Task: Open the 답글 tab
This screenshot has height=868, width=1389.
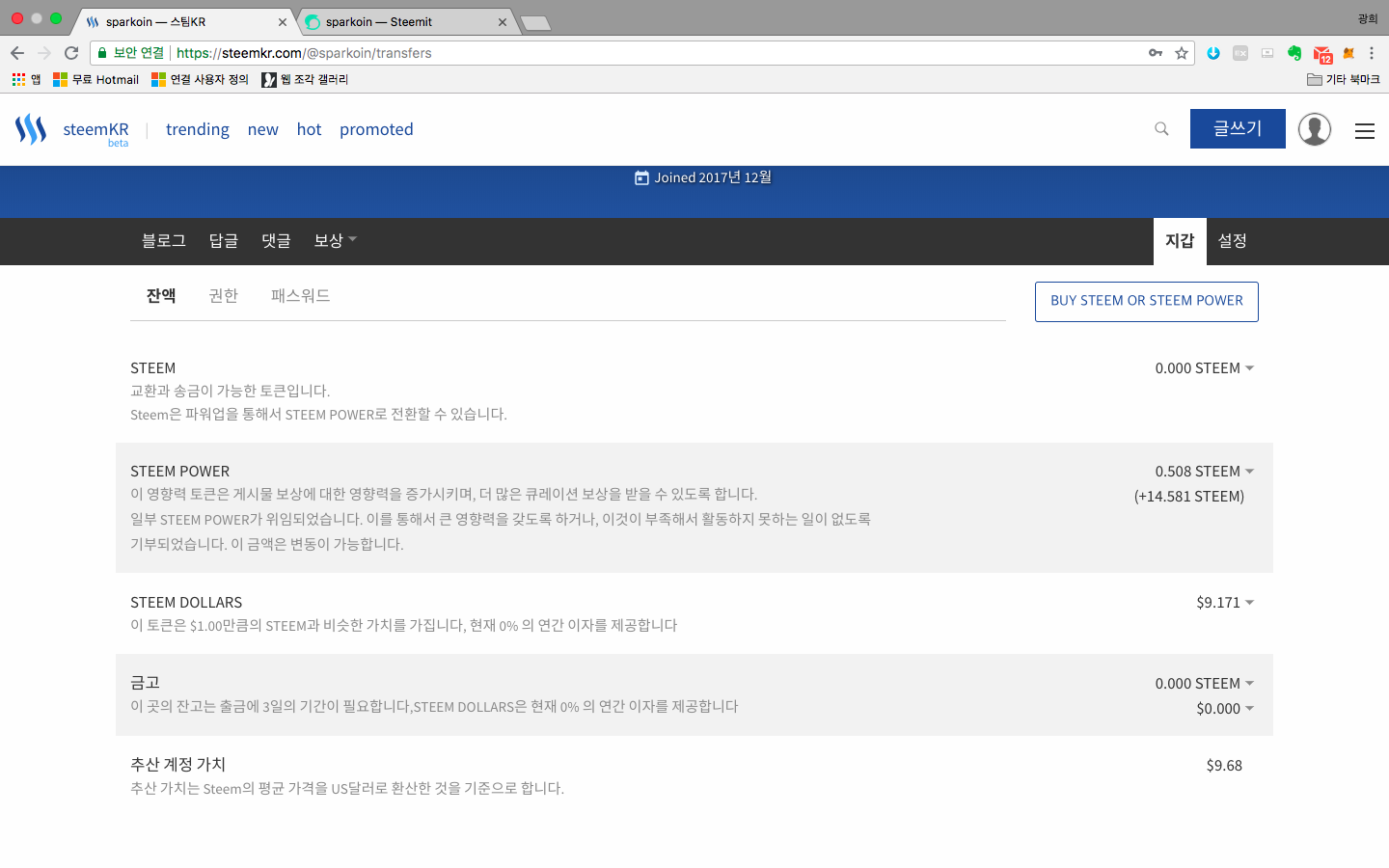Action: (224, 240)
